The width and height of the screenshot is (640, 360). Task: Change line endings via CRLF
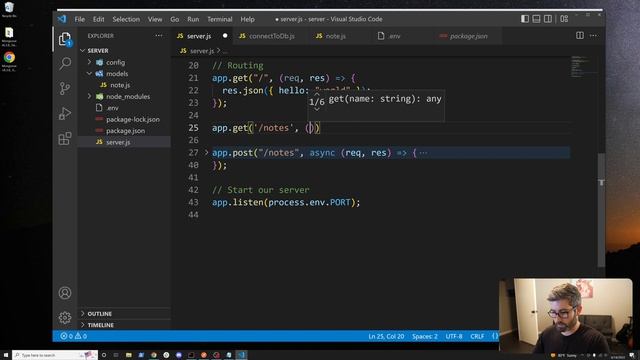[x=477, y=336]
